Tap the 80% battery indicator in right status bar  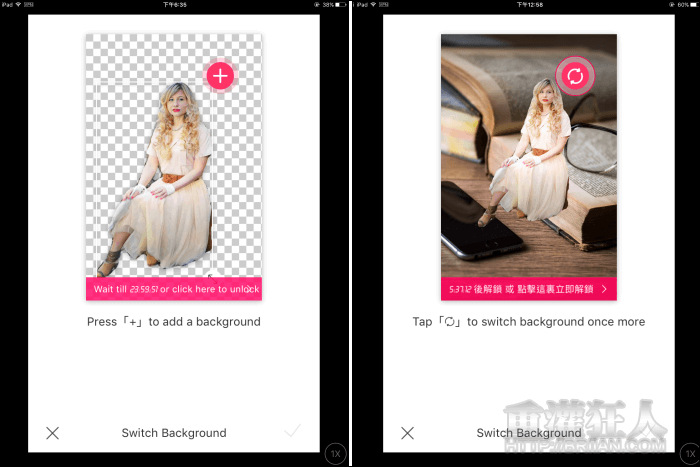[685, 4]
